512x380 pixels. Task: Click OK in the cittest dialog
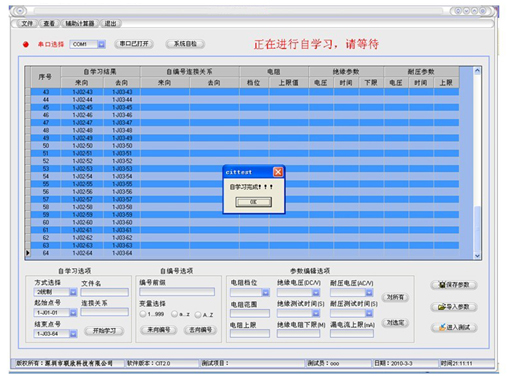(x=253, y=202)
